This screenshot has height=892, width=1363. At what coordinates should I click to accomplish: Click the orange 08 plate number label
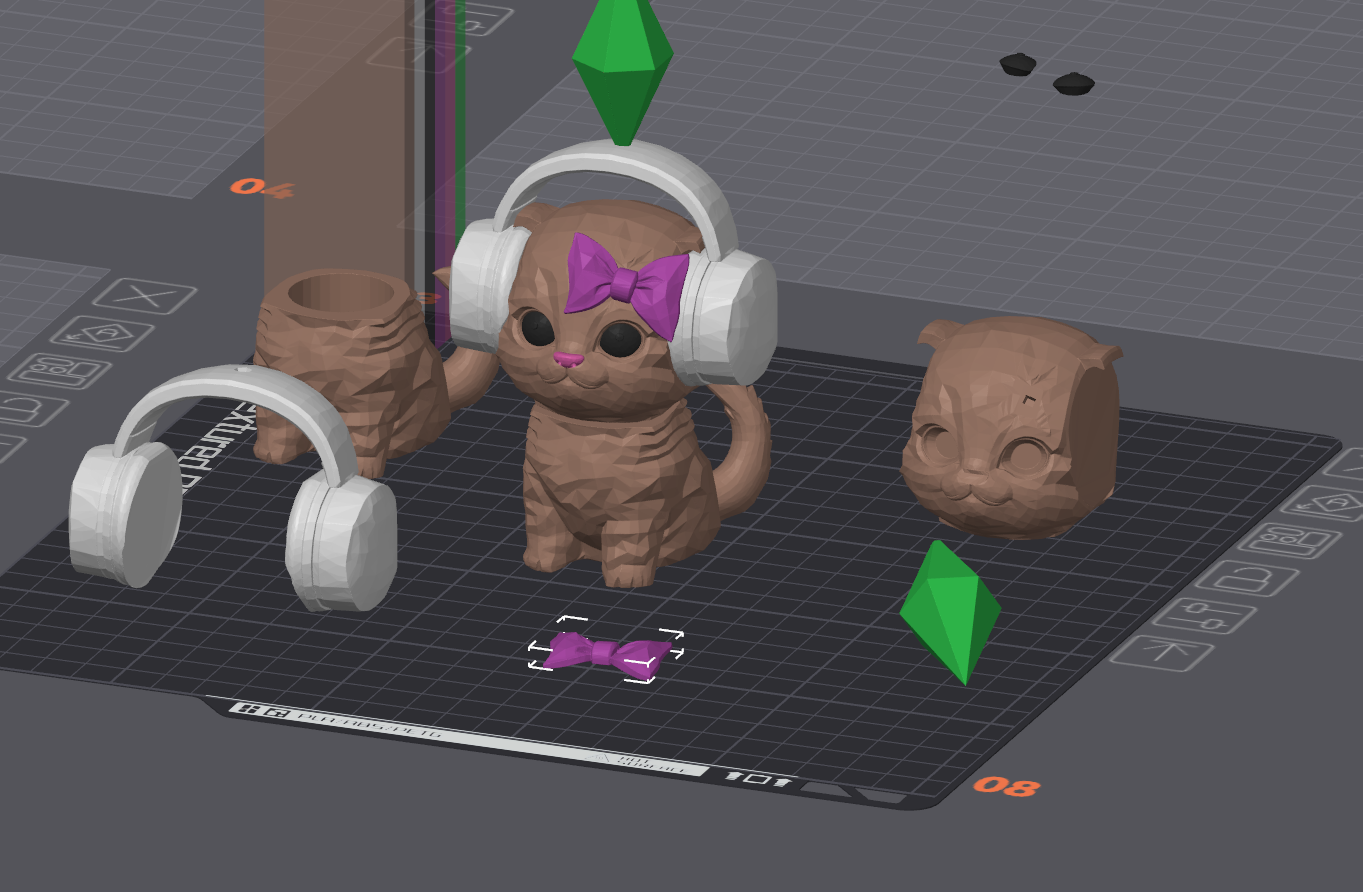1005,786
